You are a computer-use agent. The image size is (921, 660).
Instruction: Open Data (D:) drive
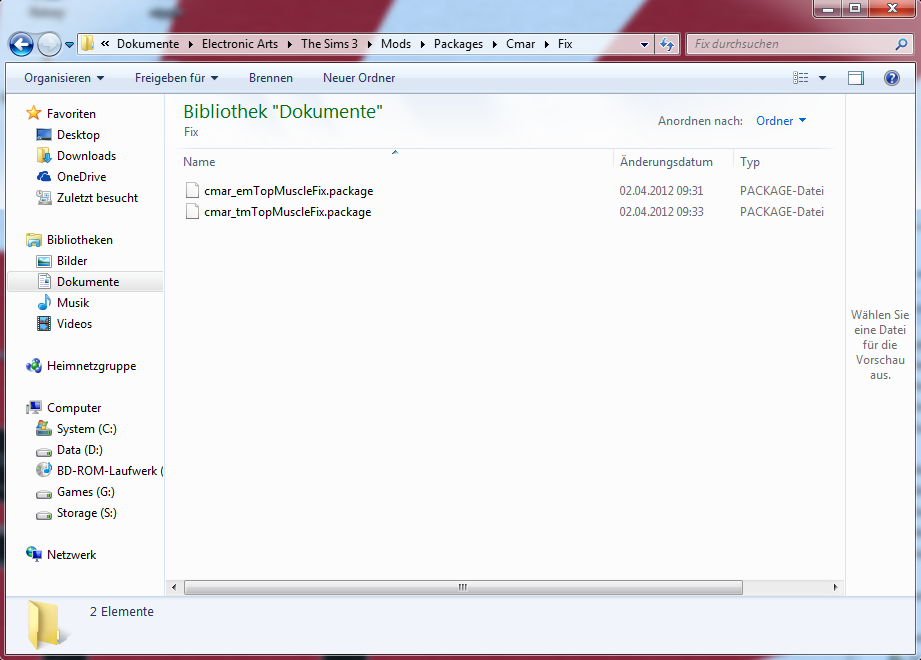79,450
